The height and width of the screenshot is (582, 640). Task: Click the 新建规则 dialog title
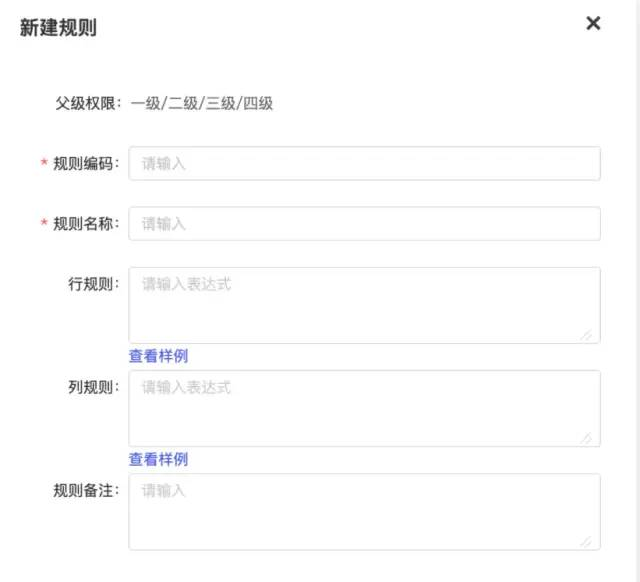[x=58, y=28]
